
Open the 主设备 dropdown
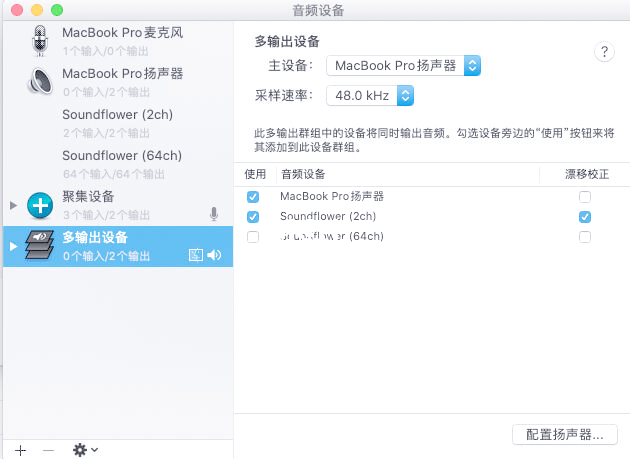(x=403, y=66)
